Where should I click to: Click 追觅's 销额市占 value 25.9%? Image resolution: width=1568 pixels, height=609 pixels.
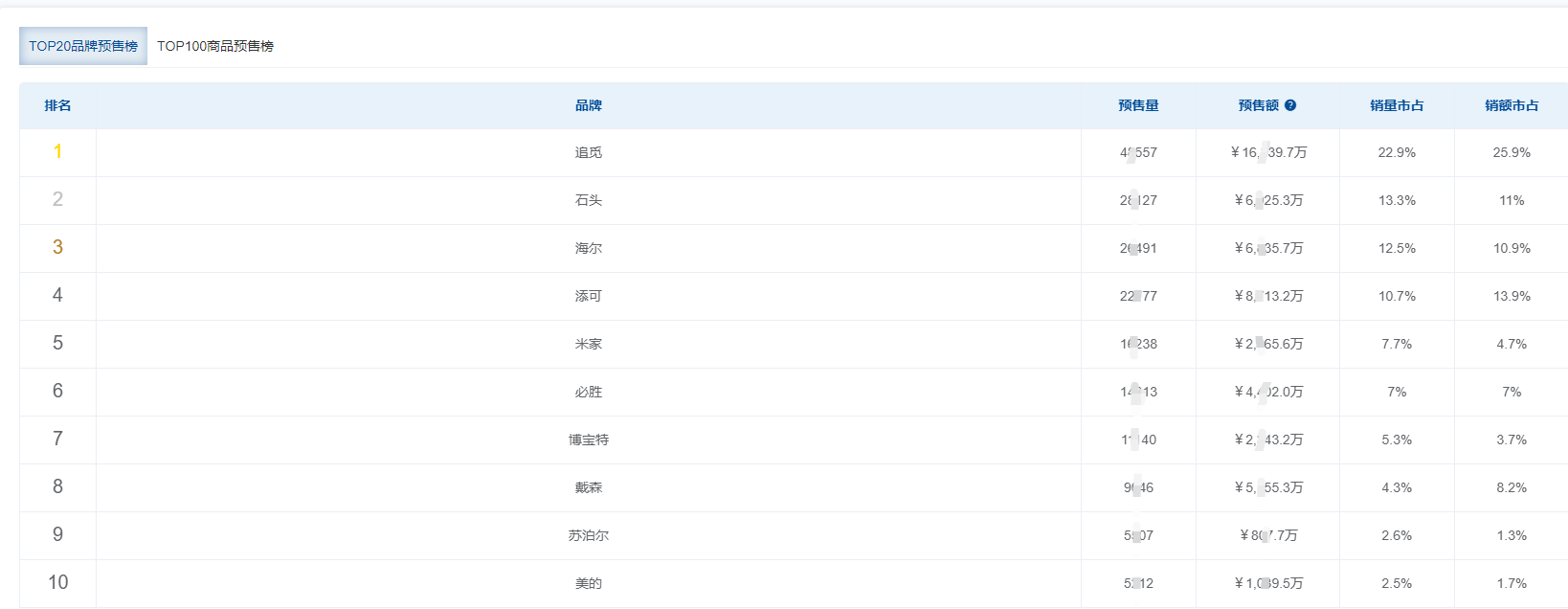tap(1512, 152)
